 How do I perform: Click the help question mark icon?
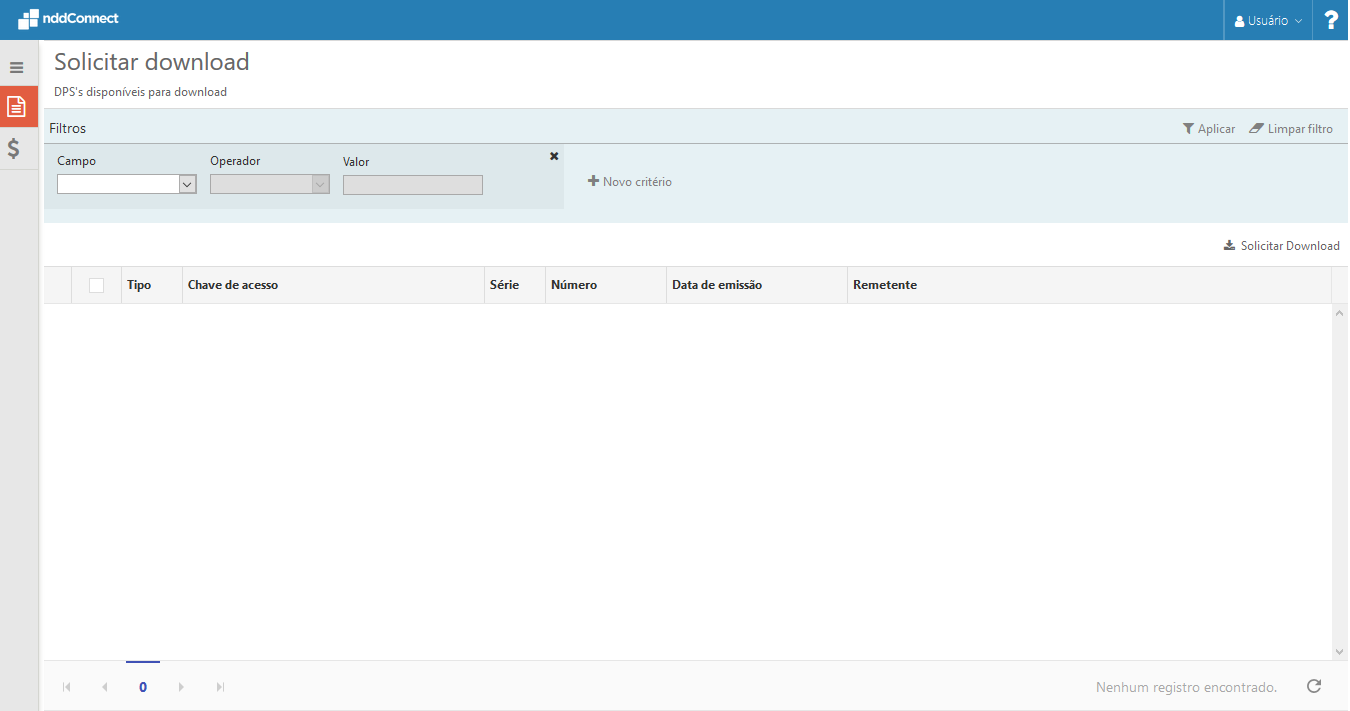pos(1330,20)
